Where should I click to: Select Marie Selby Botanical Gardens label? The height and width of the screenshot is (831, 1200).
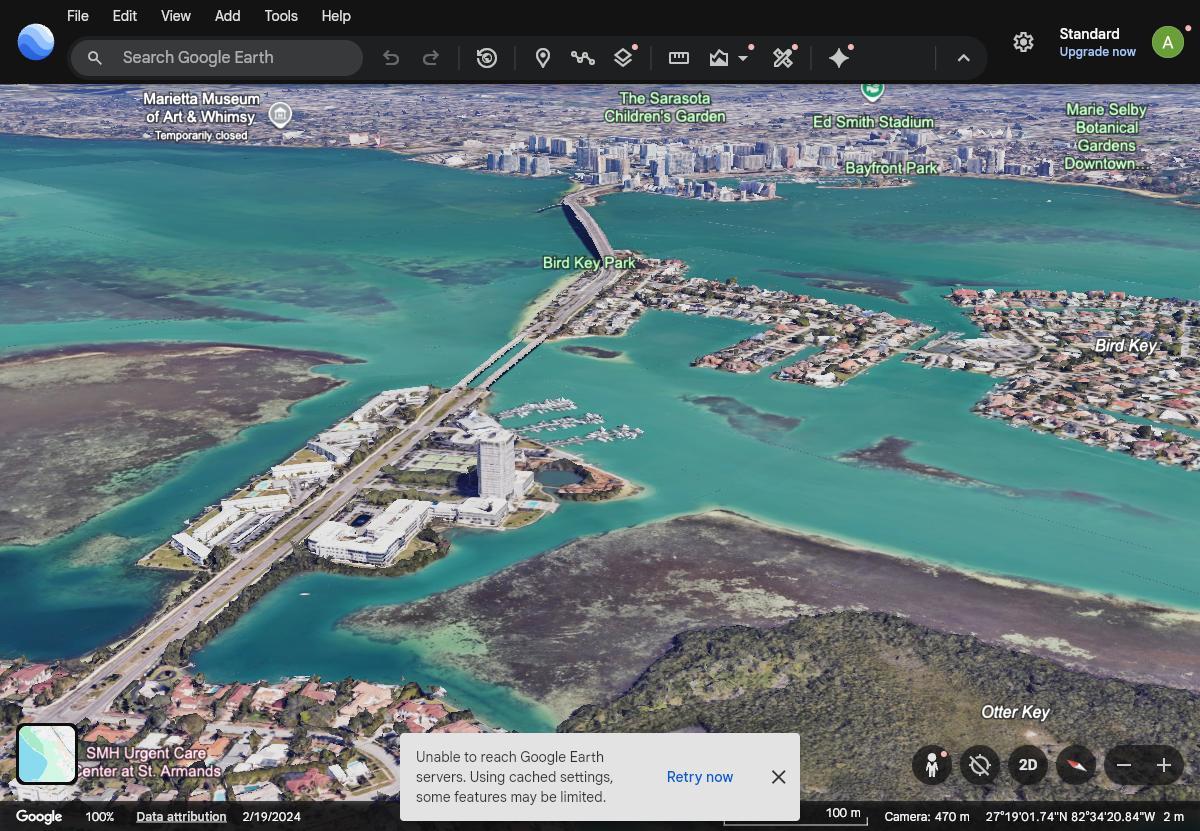[1106, 136]
